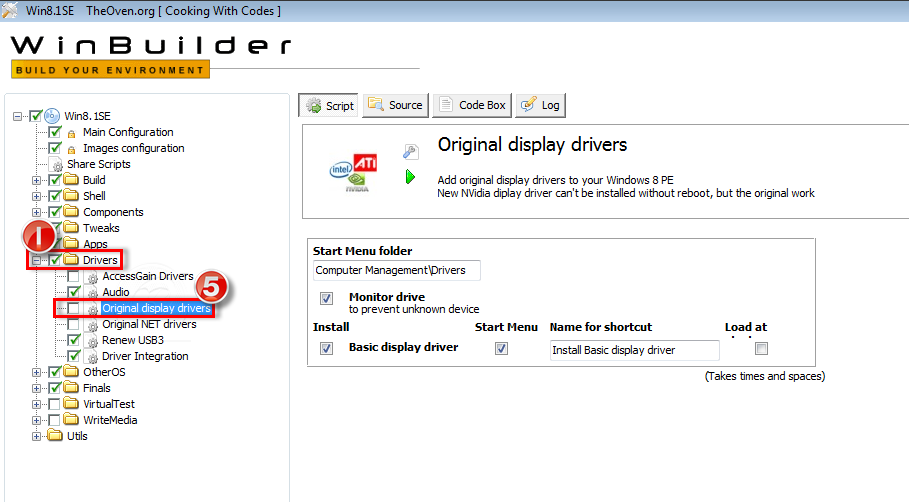Click the gear icon beside Original NET drivers
Image resolution: width=909 pixels, height=502 pixels.
pyautogui.click(x=92, y=325)
